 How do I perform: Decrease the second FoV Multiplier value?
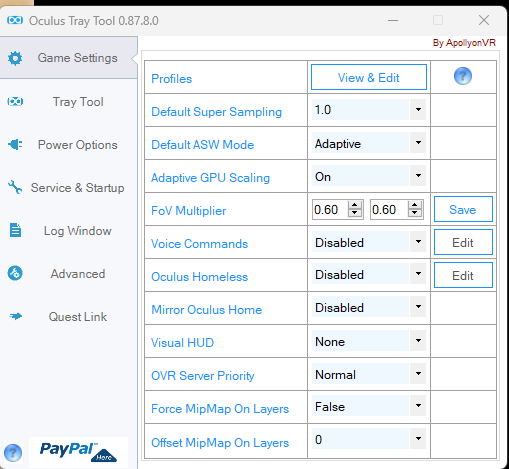(x=415, y=213)
